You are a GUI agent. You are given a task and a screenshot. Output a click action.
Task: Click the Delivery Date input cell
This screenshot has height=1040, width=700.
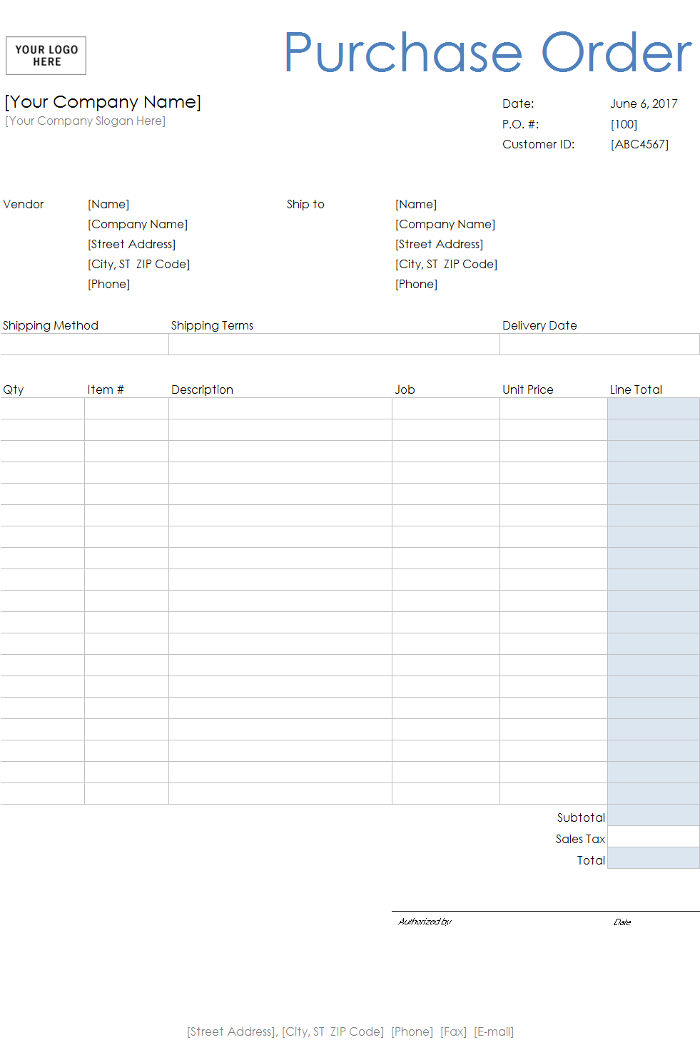599,344
